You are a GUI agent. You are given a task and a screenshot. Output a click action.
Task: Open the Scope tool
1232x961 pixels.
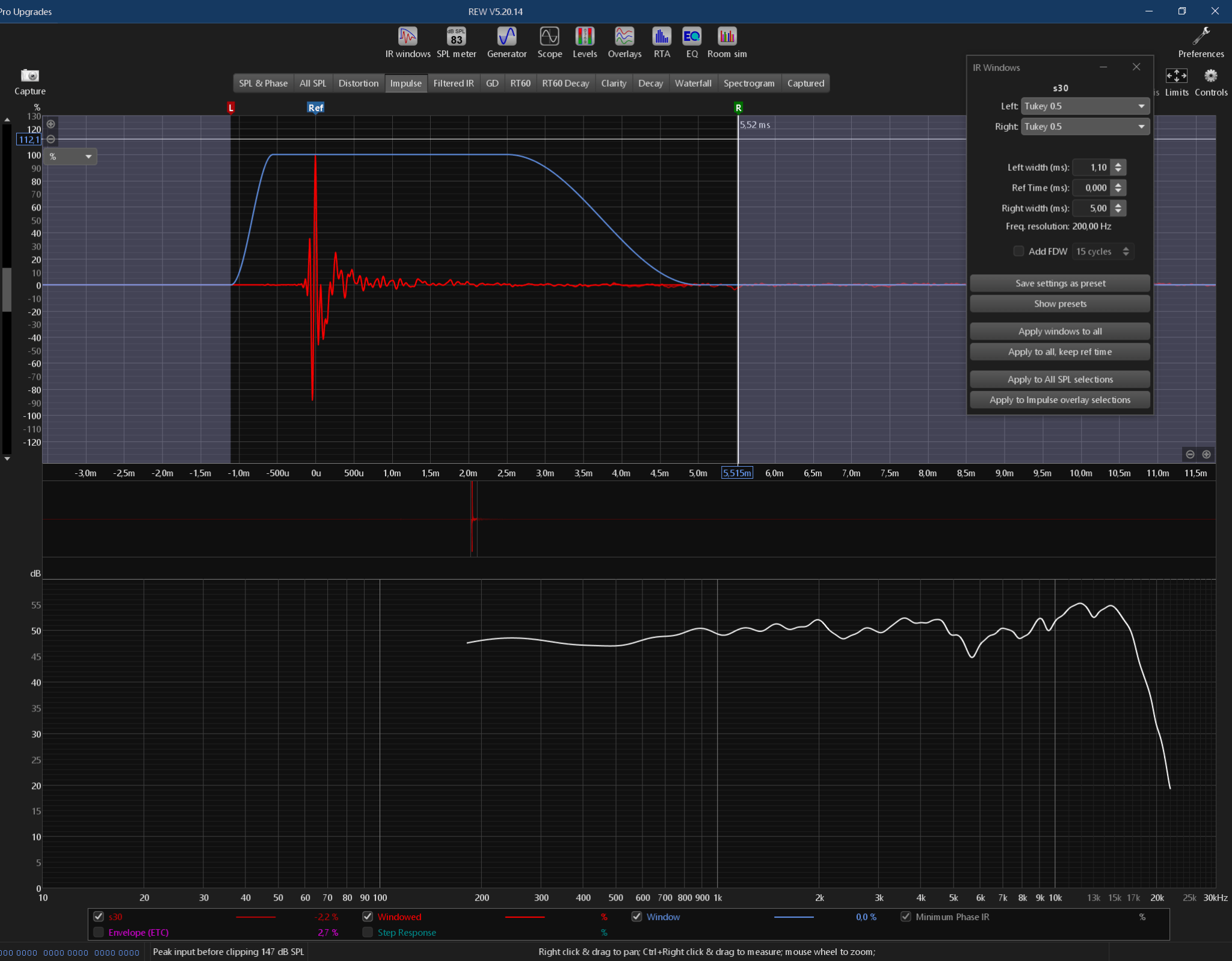pos(549,42)
